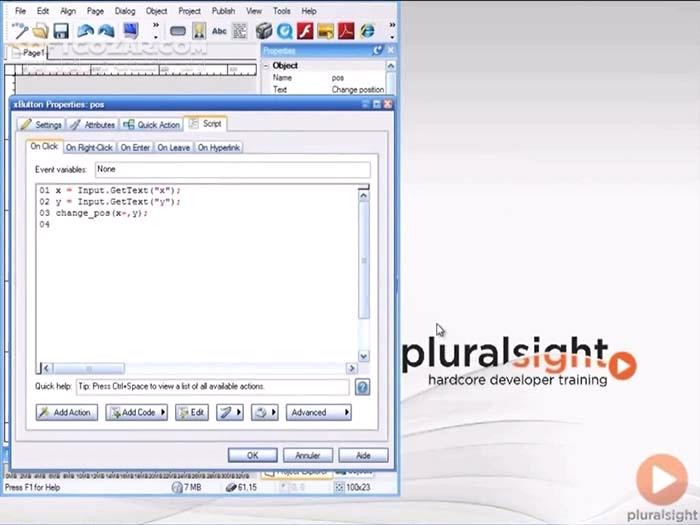Screen dimensions: 700x525
Task: Click the script editor scroll down arrow
Action: pyautogui.click(x=364, y=356)
